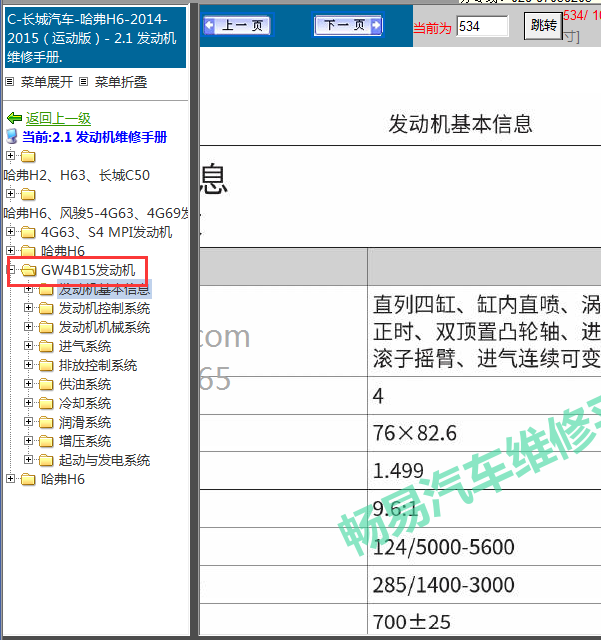Click the green back arrow icon
The height and width of the screenshot is (640, 601).
(x=14, y=118)
